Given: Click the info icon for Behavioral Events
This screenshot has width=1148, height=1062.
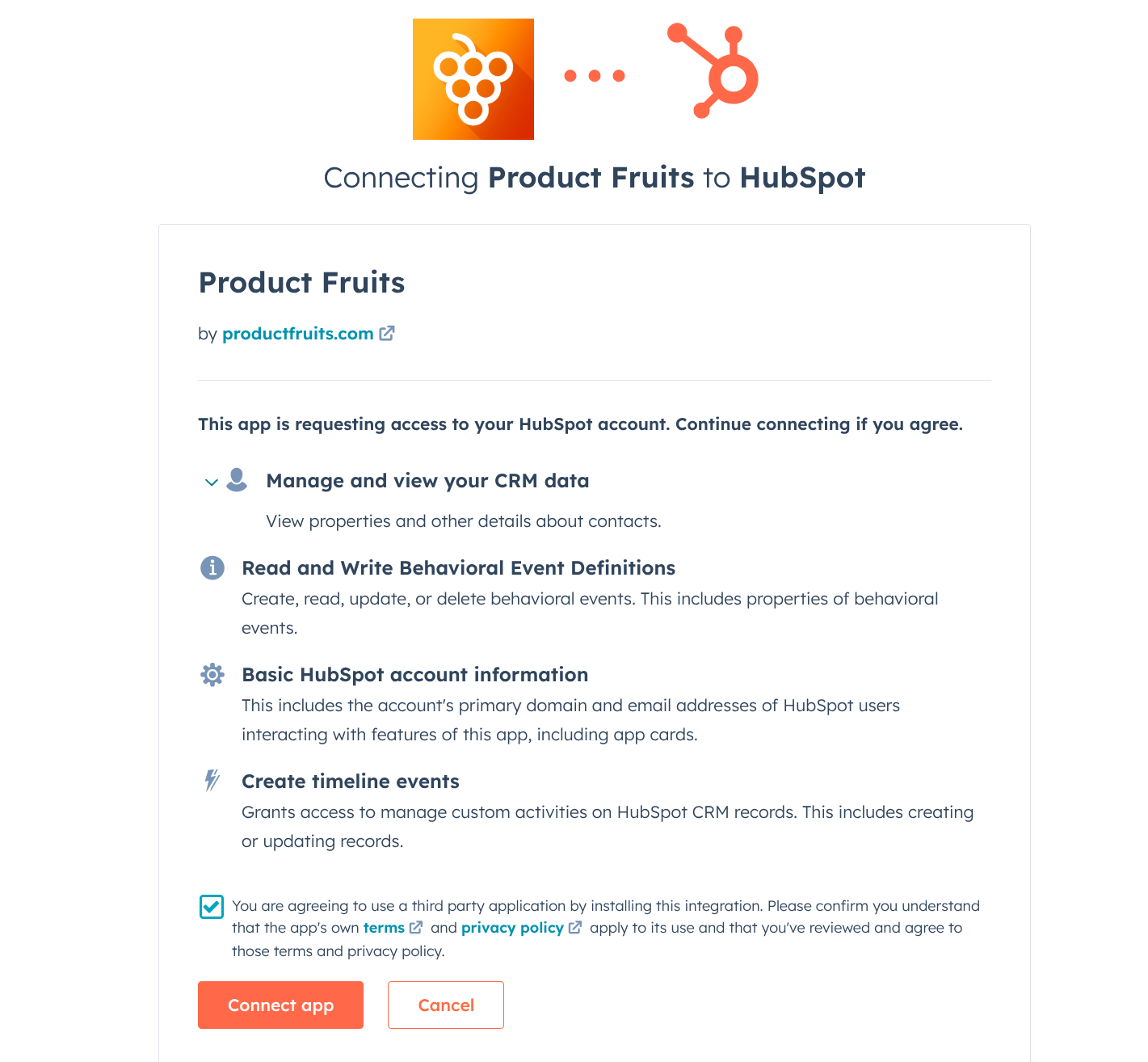Looking at the screenshot, I should point(212,568).
